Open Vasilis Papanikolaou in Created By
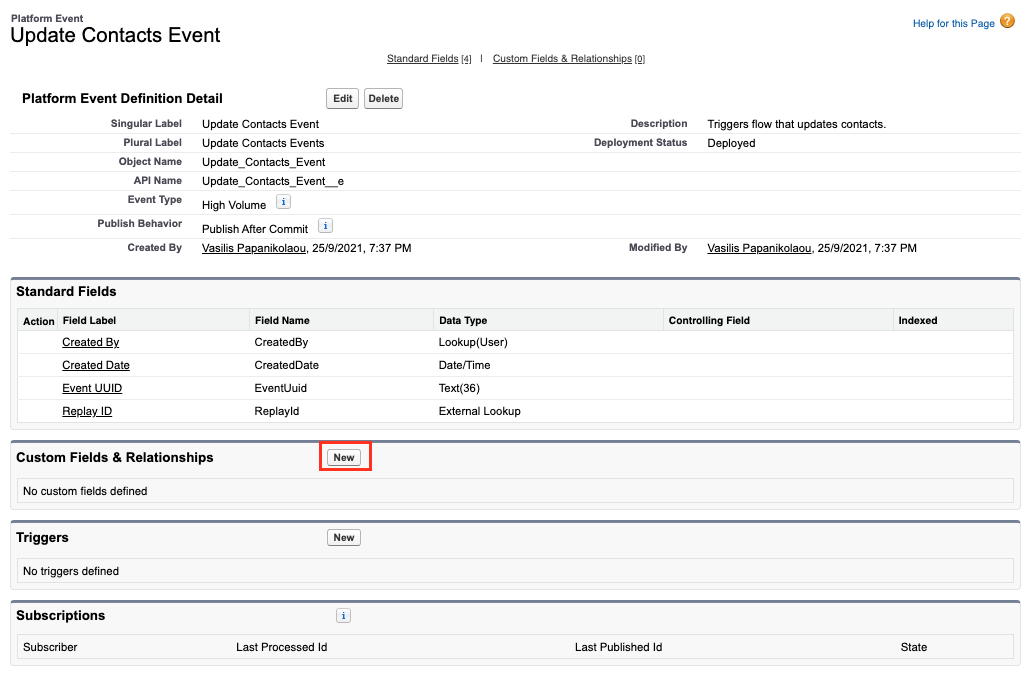The image size is (1031, 677). tap(256, 248)
